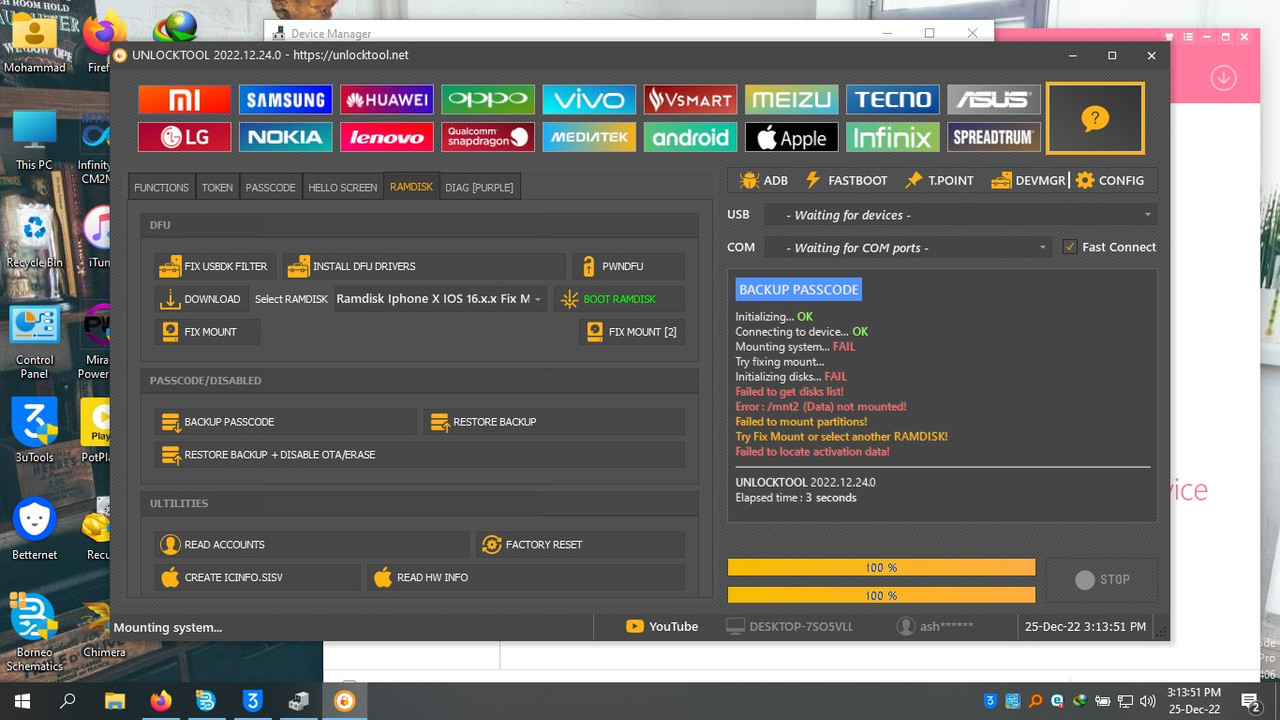Click the orange question support icon
1280x720 pixels.
point(1095,117)
